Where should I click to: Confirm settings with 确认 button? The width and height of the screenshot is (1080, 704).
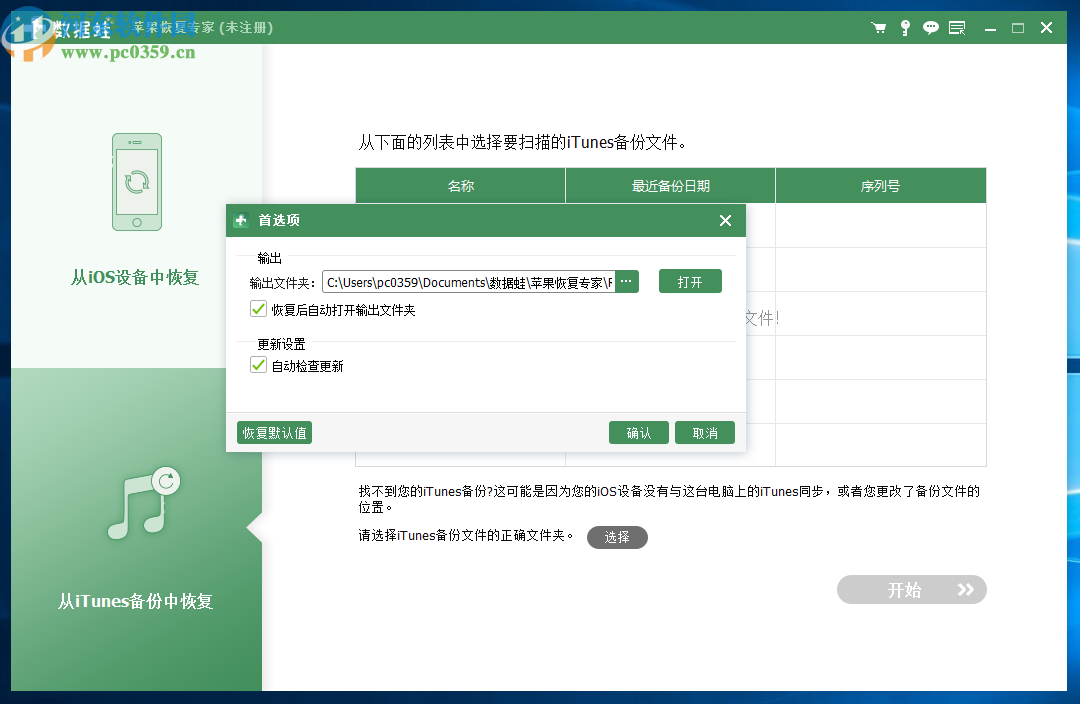tap(638, 432)
